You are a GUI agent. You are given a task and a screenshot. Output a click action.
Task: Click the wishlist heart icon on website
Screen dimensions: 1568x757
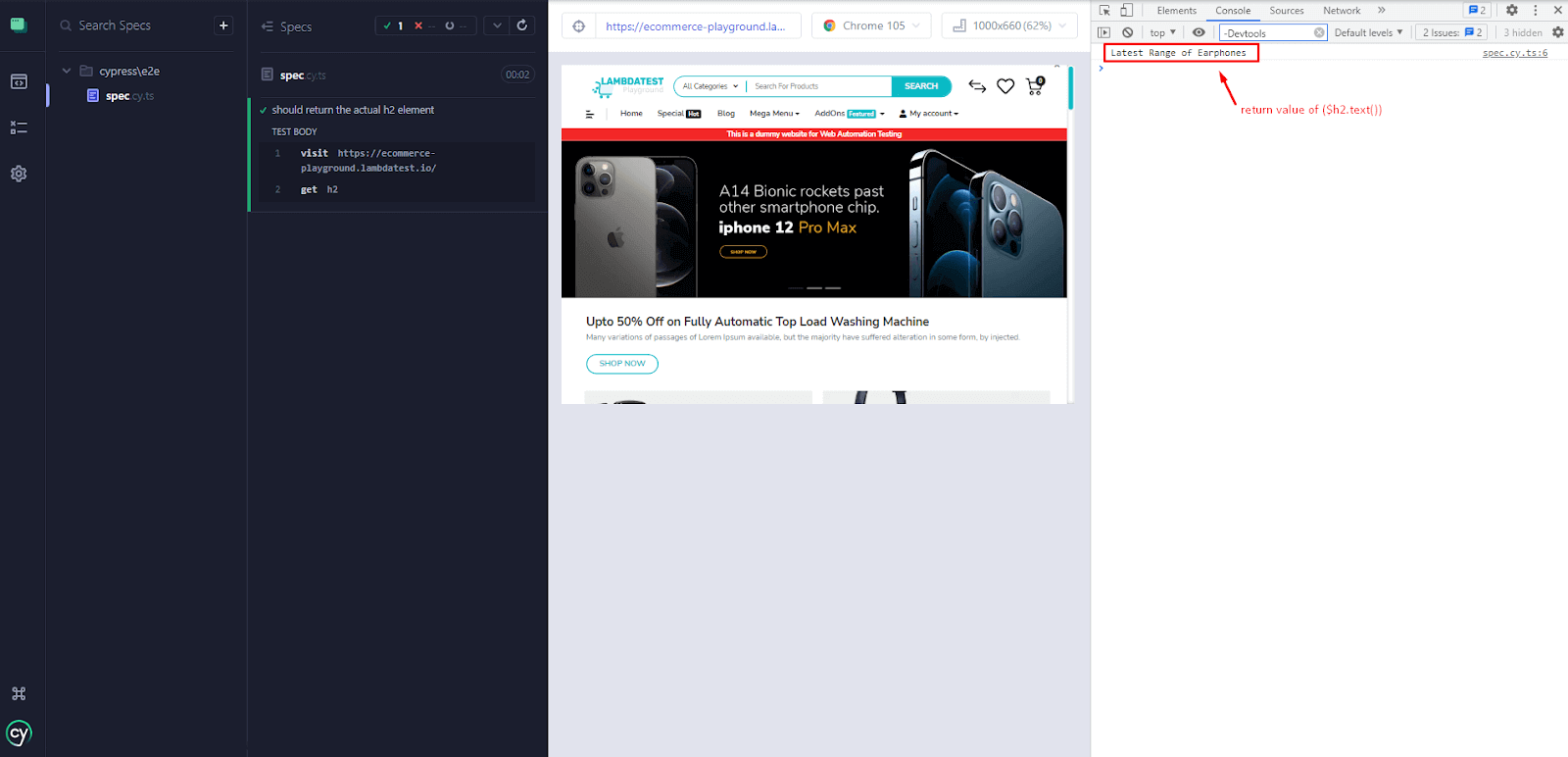(1005, 86)
